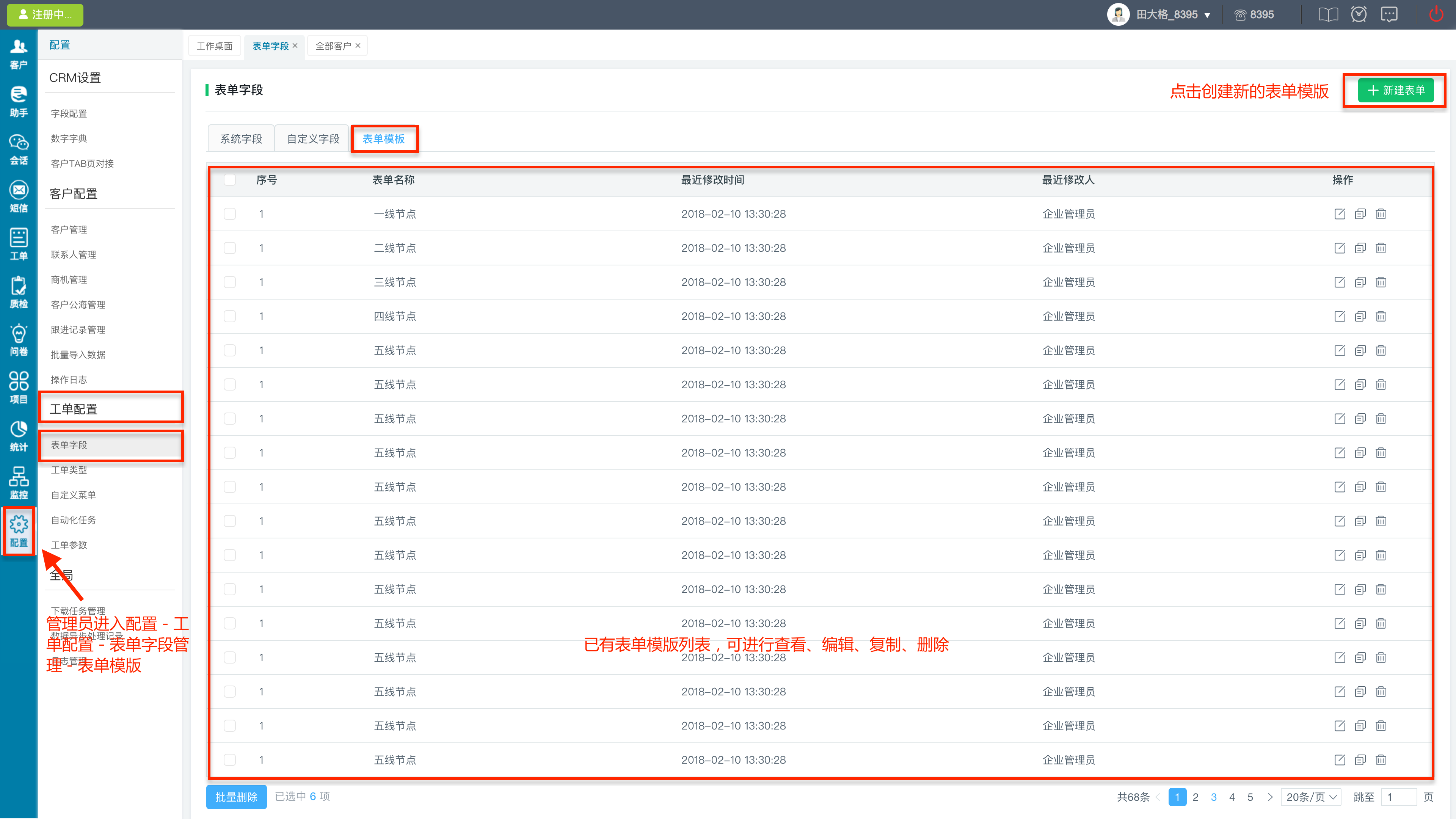
Task: Edit the 一线节点 form row
Action: (x=1340, y=213)
